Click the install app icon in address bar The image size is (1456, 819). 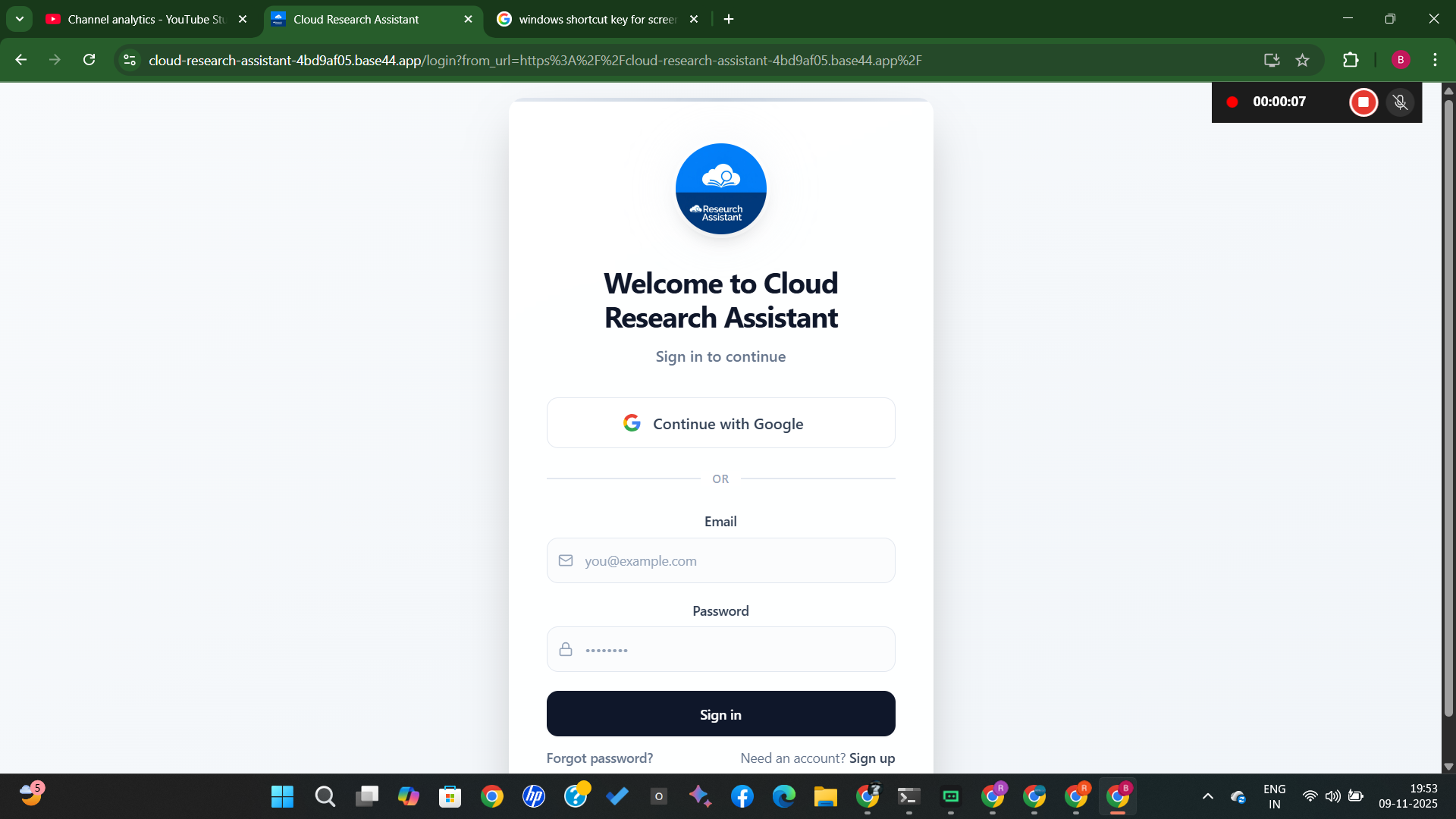click(1272, 60)
